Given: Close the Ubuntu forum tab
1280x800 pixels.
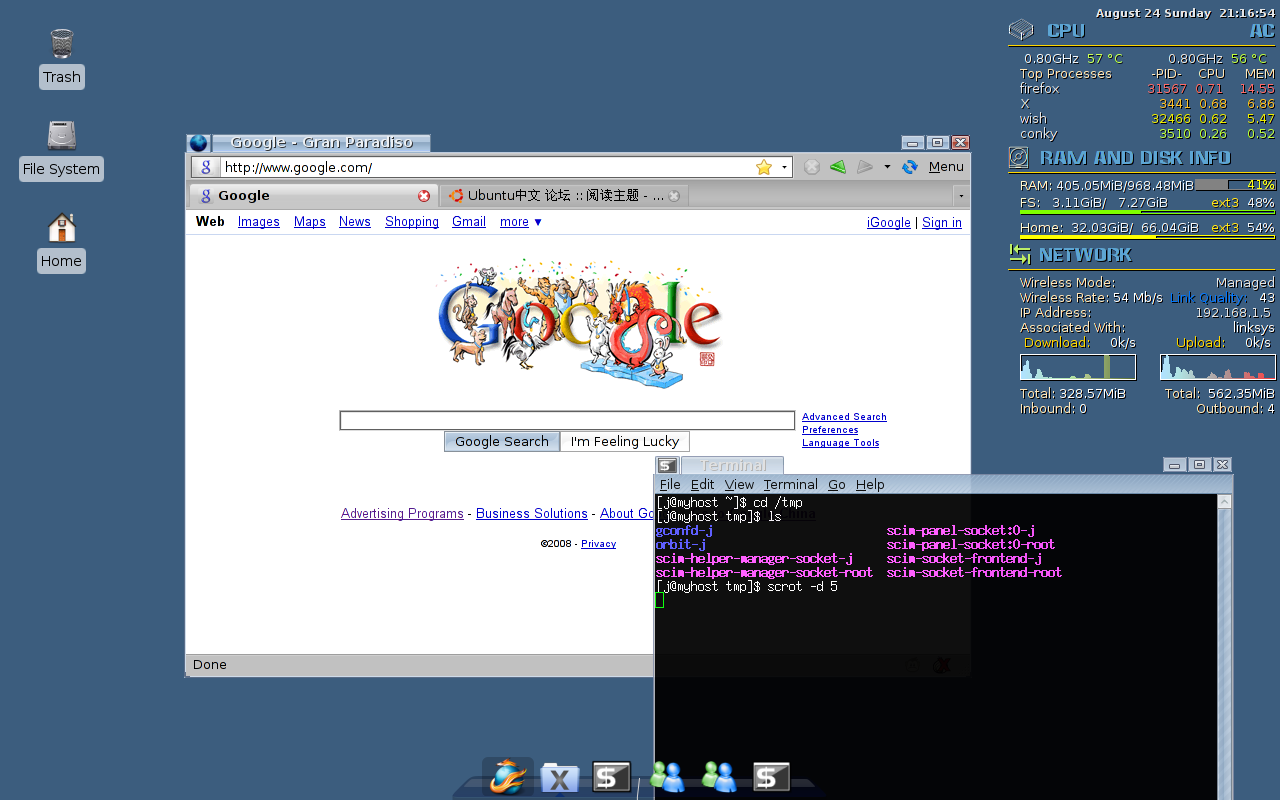Looking at the screenshot, I should click(x=674, y=196).
